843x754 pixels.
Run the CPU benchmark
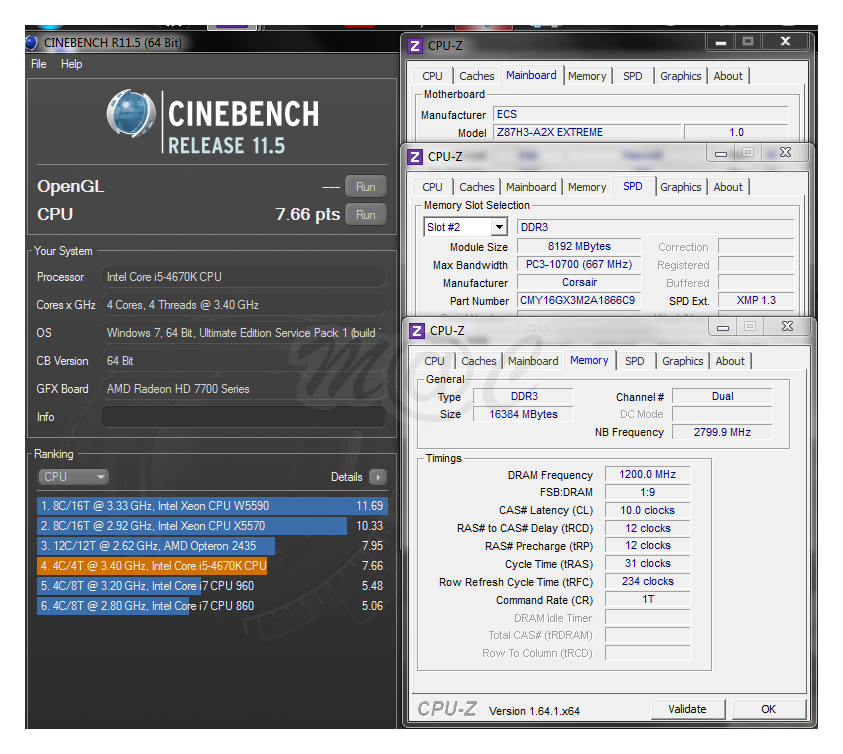tap(365, 214)
